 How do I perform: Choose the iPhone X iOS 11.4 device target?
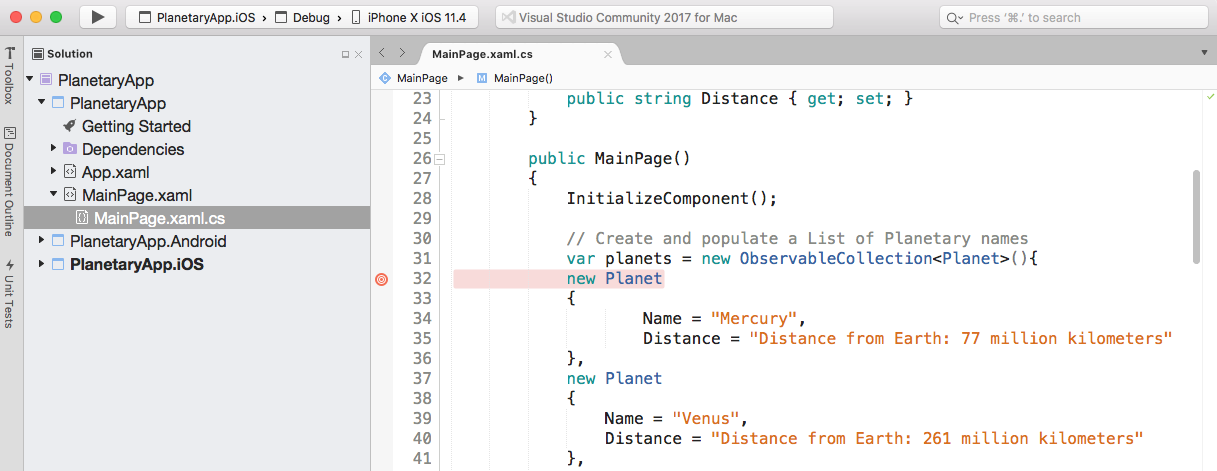click(x=415, y=17)
